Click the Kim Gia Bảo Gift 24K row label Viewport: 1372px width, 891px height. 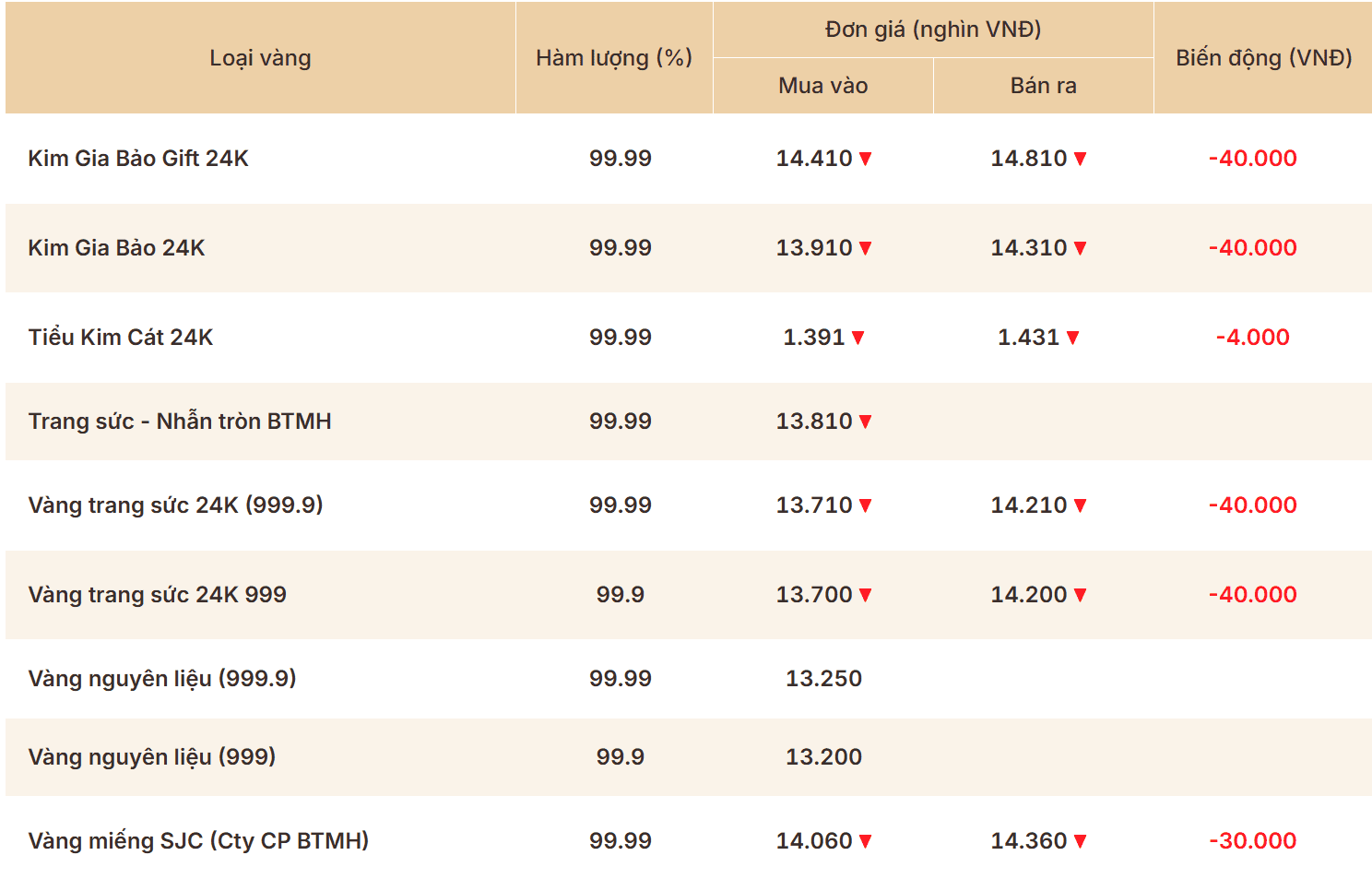point(138,159)
